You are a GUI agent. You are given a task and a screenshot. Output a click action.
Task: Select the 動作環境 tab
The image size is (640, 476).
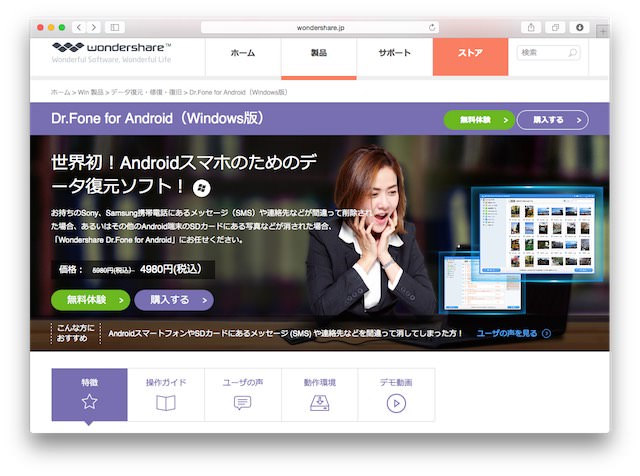click(x=320, y=394)
